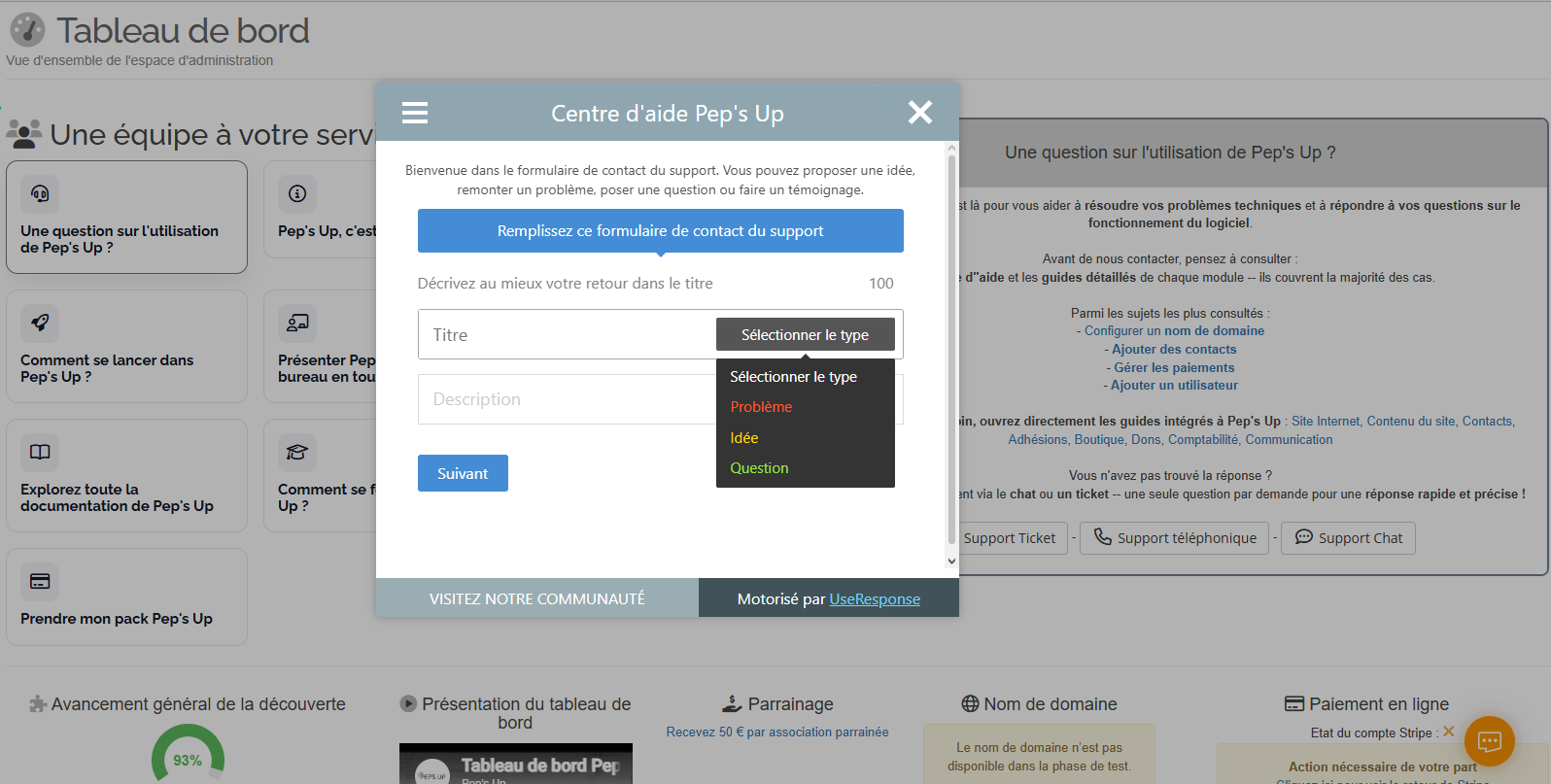This screenshot has height=784, width=1551.
Task: Click the credit card pack icon
Action: (x=40, y=581)
